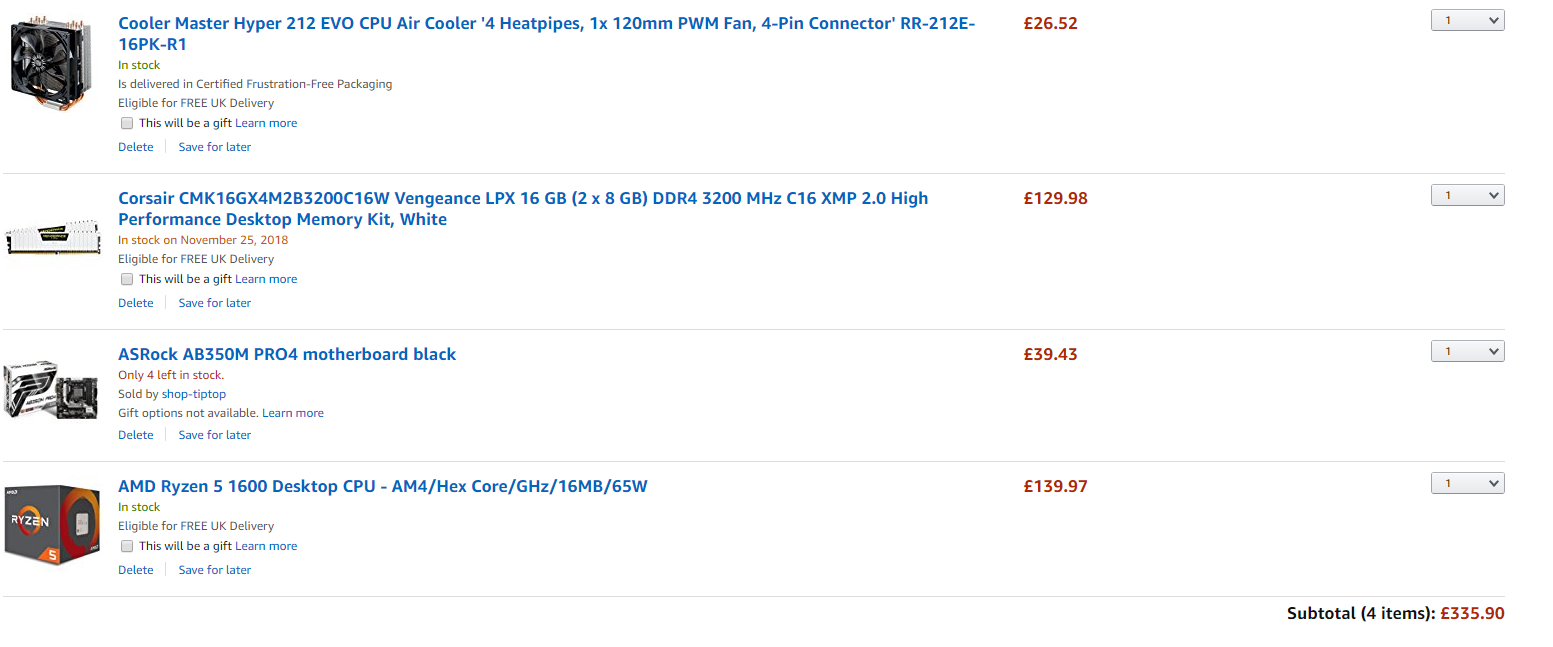Open quantity dropdown for the Cooler Master cooler
This screenshot has height=647, width=1553.
click(1467, 20)
